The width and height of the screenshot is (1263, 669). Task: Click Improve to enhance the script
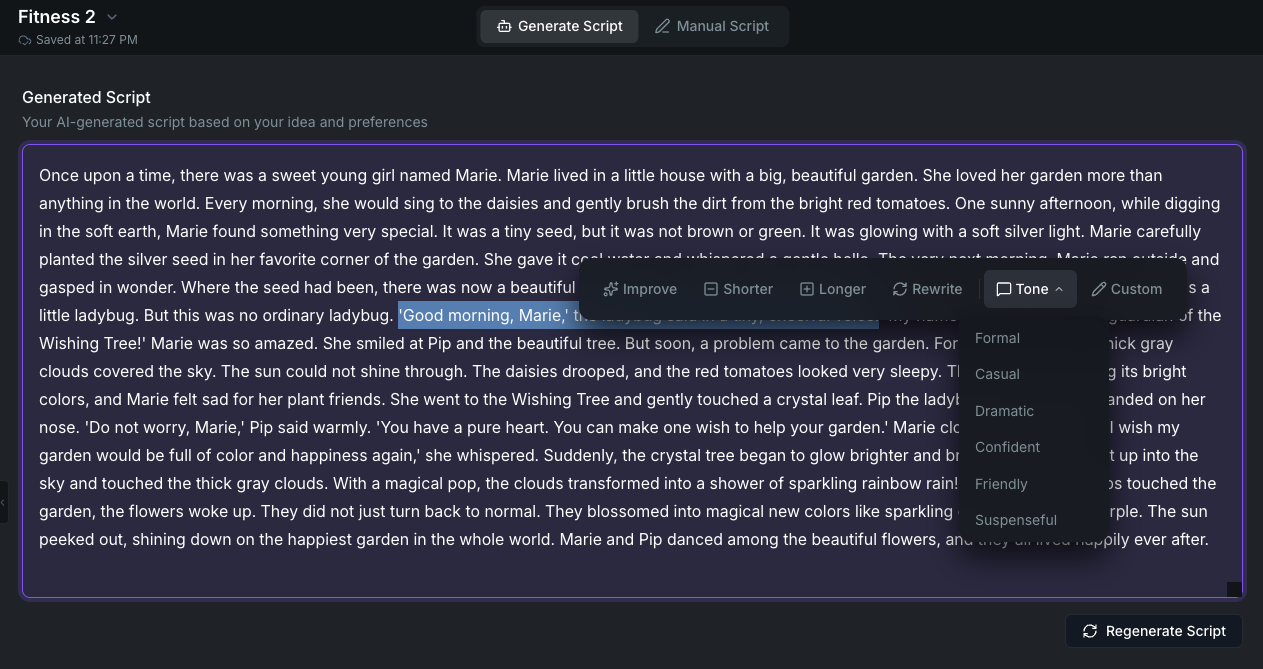point(640,289)
